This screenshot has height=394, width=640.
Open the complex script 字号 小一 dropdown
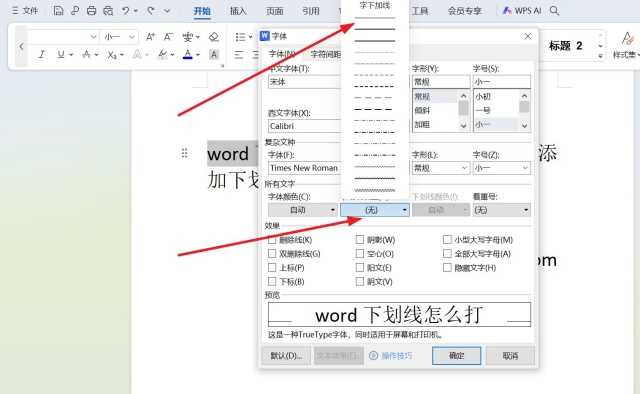502,168
